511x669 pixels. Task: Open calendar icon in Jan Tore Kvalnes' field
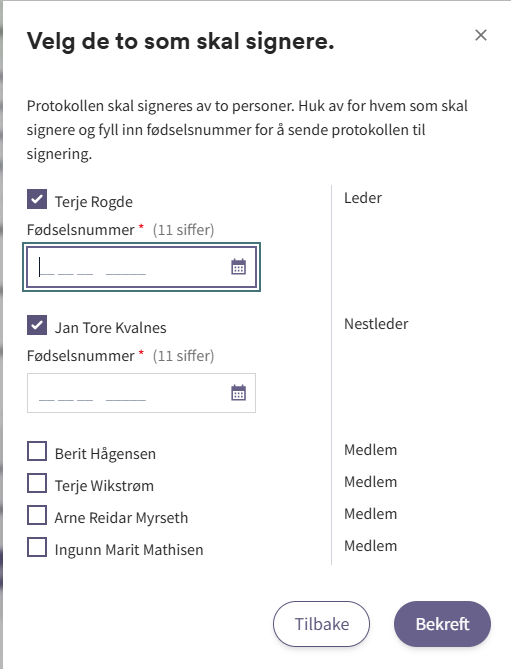tap(238, 393)
